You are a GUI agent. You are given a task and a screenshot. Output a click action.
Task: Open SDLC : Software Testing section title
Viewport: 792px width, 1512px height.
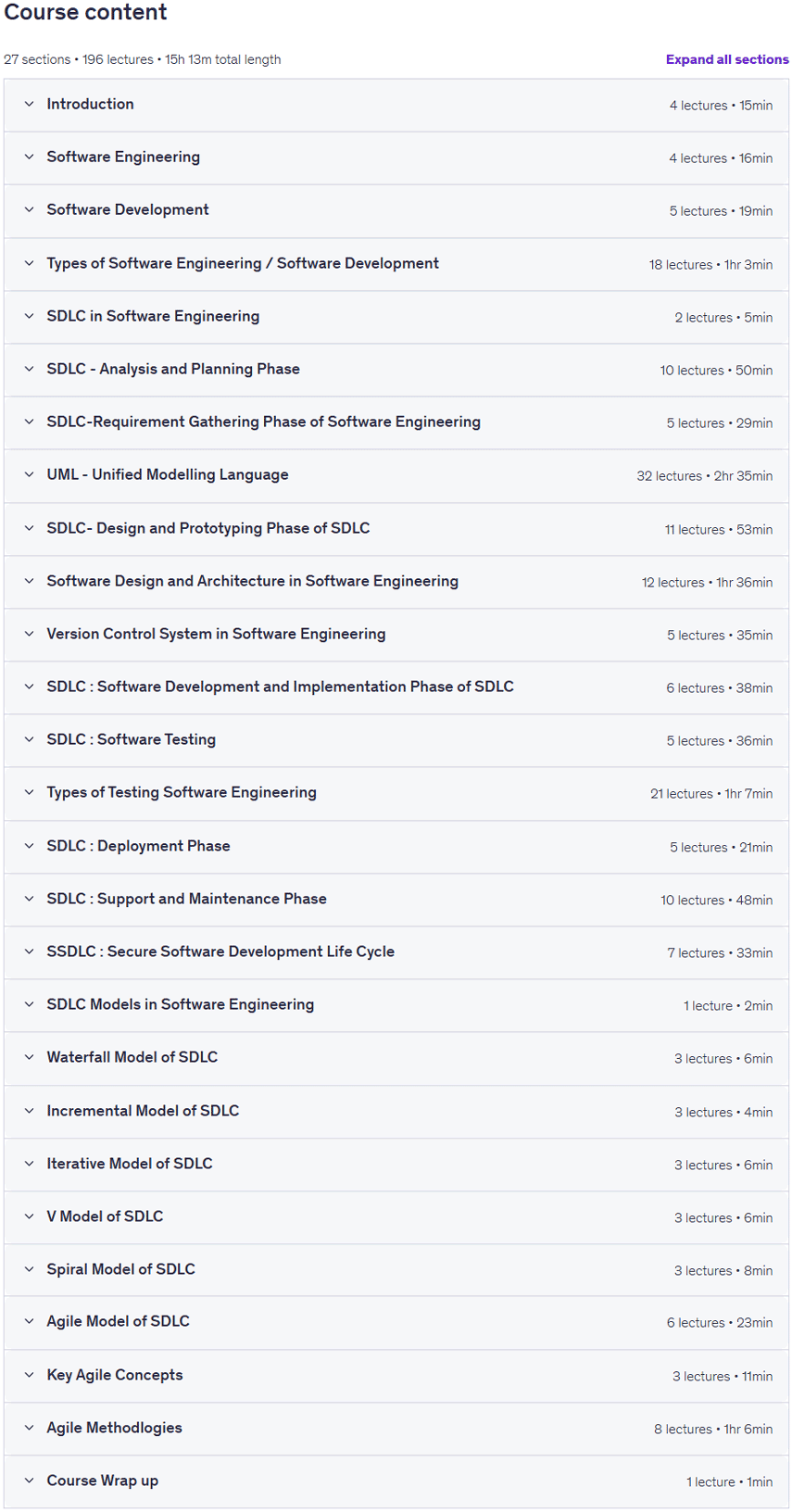coord(132,739)
